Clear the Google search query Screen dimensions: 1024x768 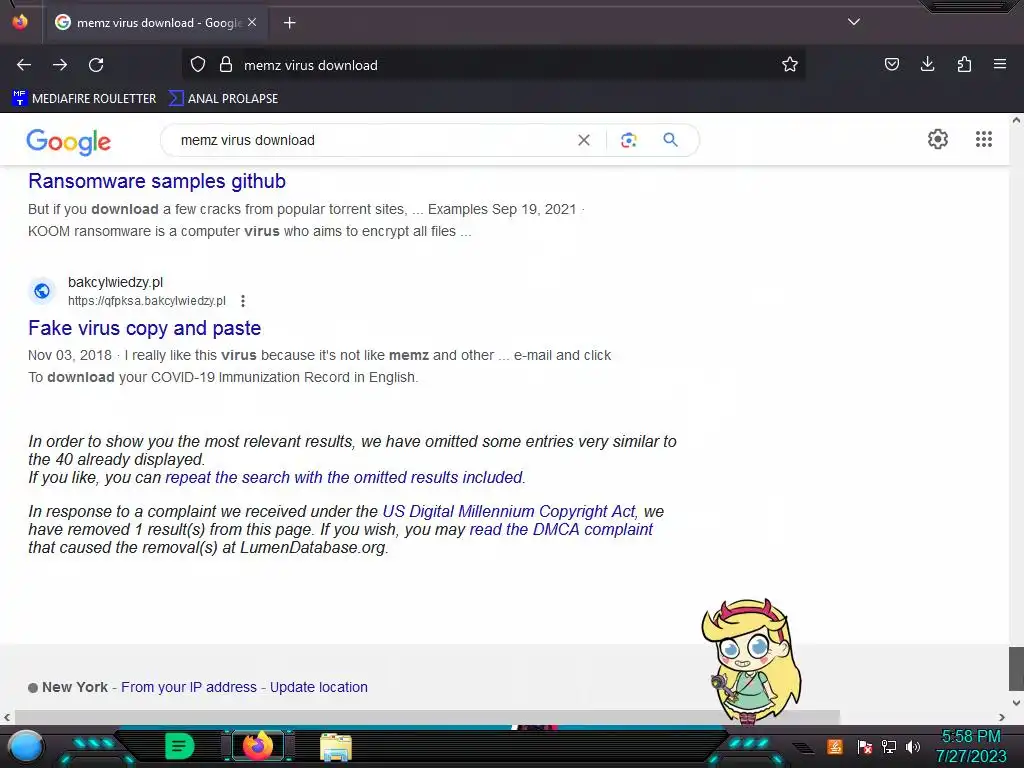point(584,140)
